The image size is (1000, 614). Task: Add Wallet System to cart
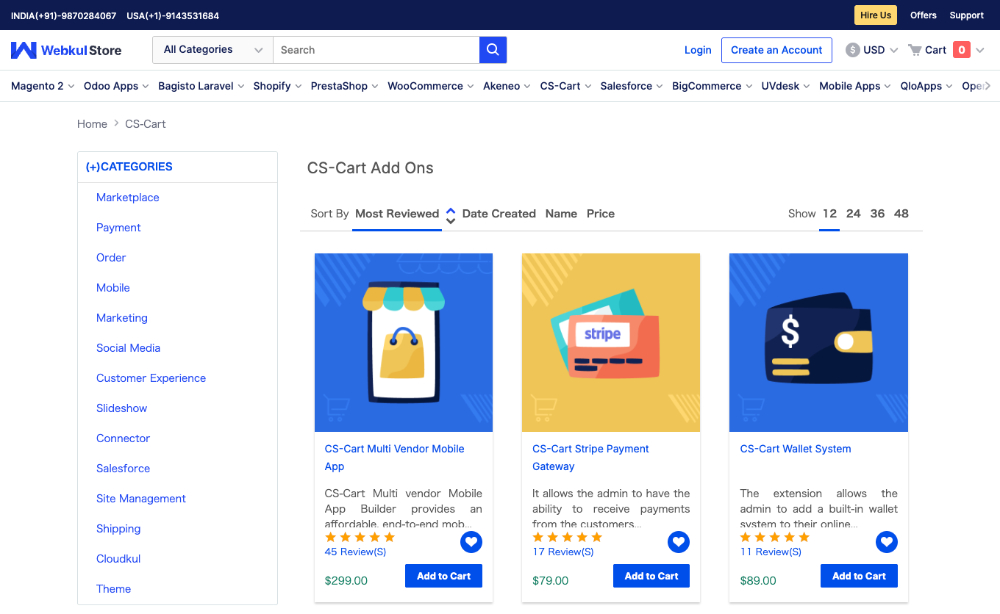coord(858,576)
